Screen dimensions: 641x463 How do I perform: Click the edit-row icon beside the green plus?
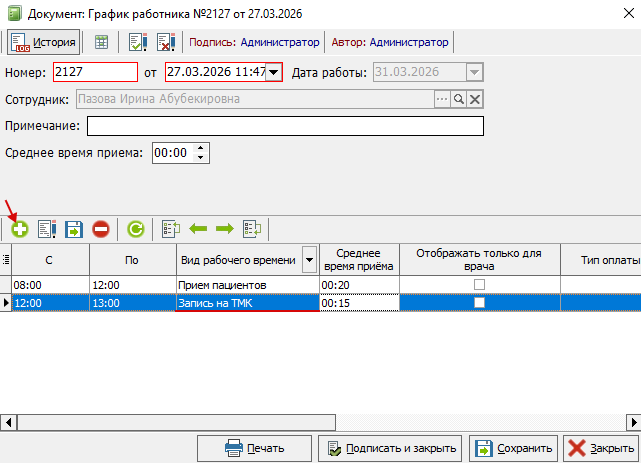click(47, 229)
